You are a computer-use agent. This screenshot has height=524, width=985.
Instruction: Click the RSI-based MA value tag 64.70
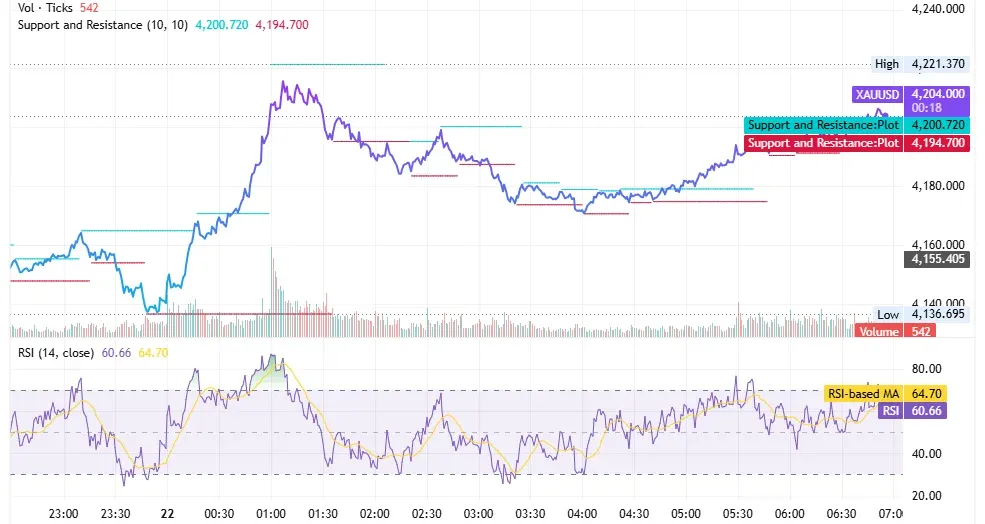(x=925, y=394)
